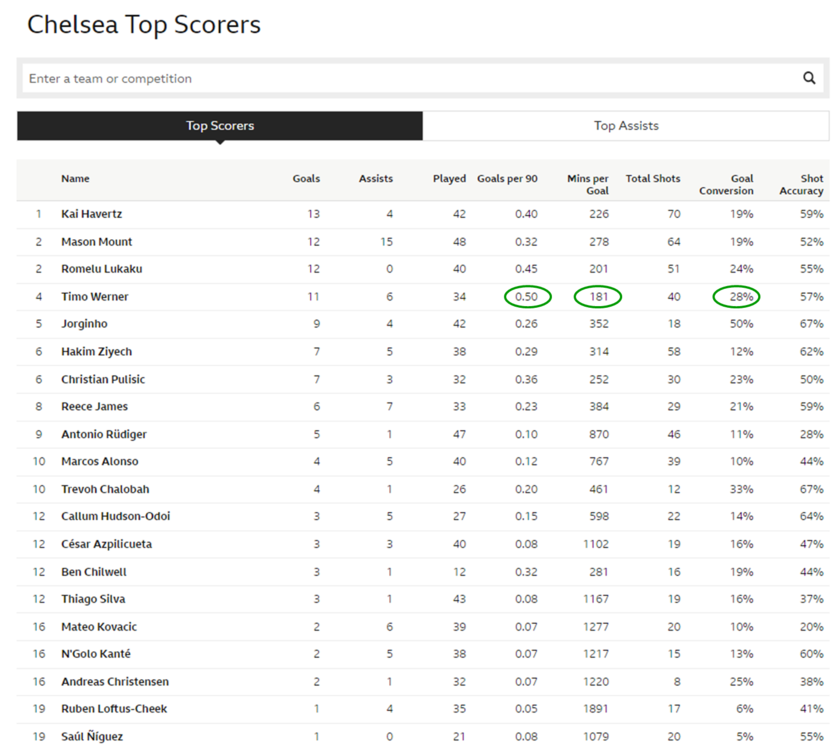Image resolution: width=834 pixels, height=750 pixels.
Task: Select Ruben Loftus-Cheek in the table
Action: [114, 709]
